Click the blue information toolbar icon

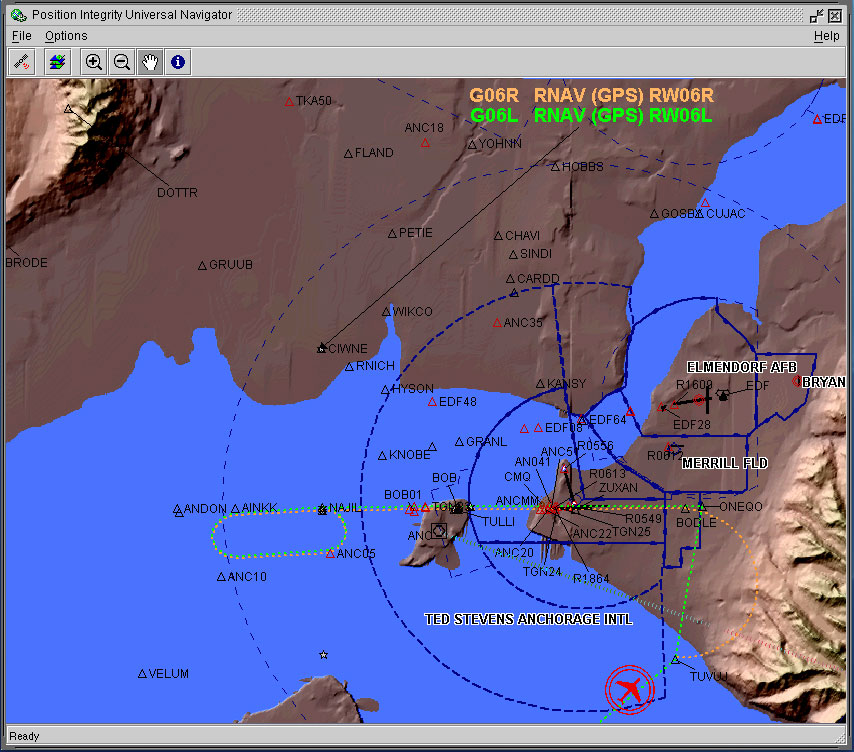[178, 62]
